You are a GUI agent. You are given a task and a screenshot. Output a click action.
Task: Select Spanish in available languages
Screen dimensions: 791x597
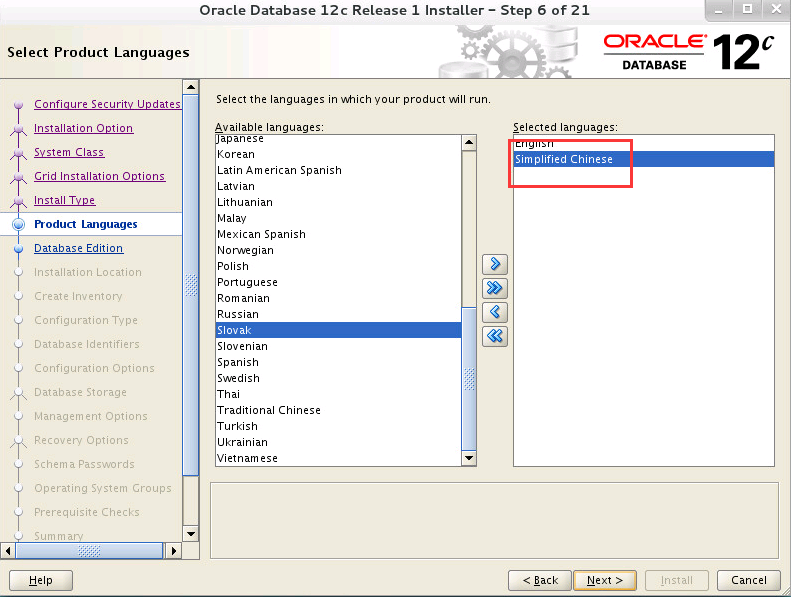coord(338,362)
